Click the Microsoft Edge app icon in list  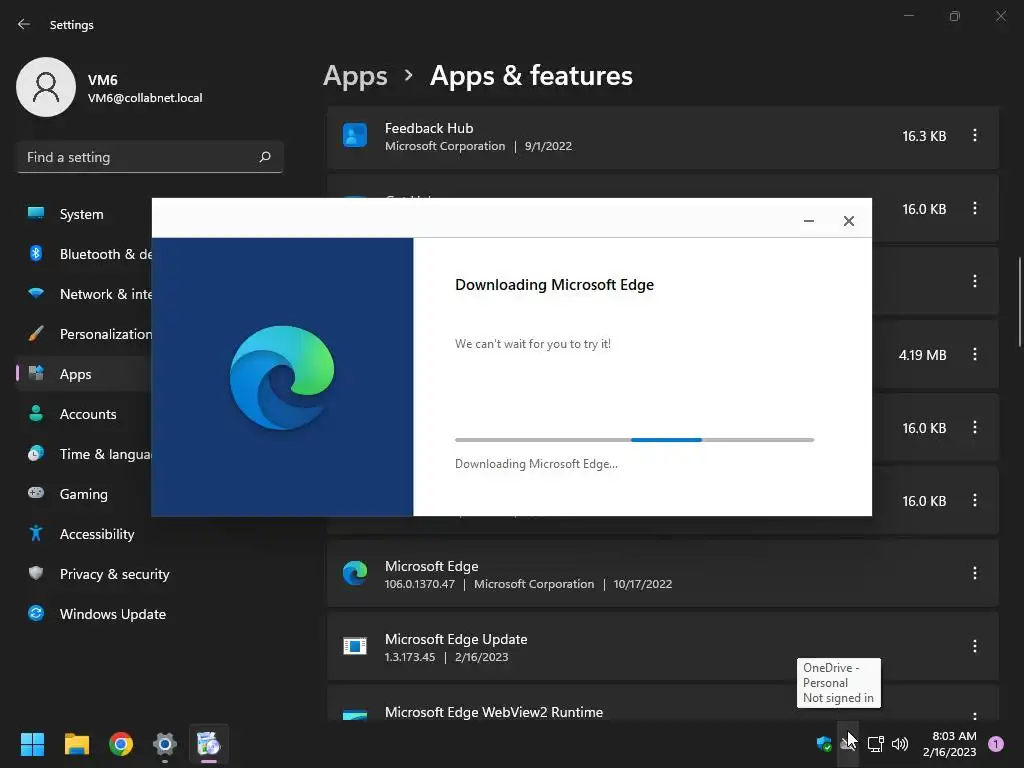click(355, 573)
